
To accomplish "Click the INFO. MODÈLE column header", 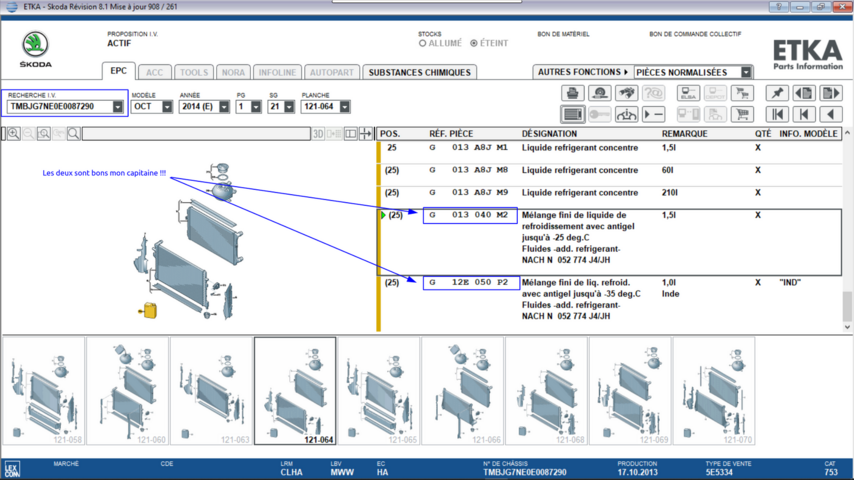I will [808, 133].
